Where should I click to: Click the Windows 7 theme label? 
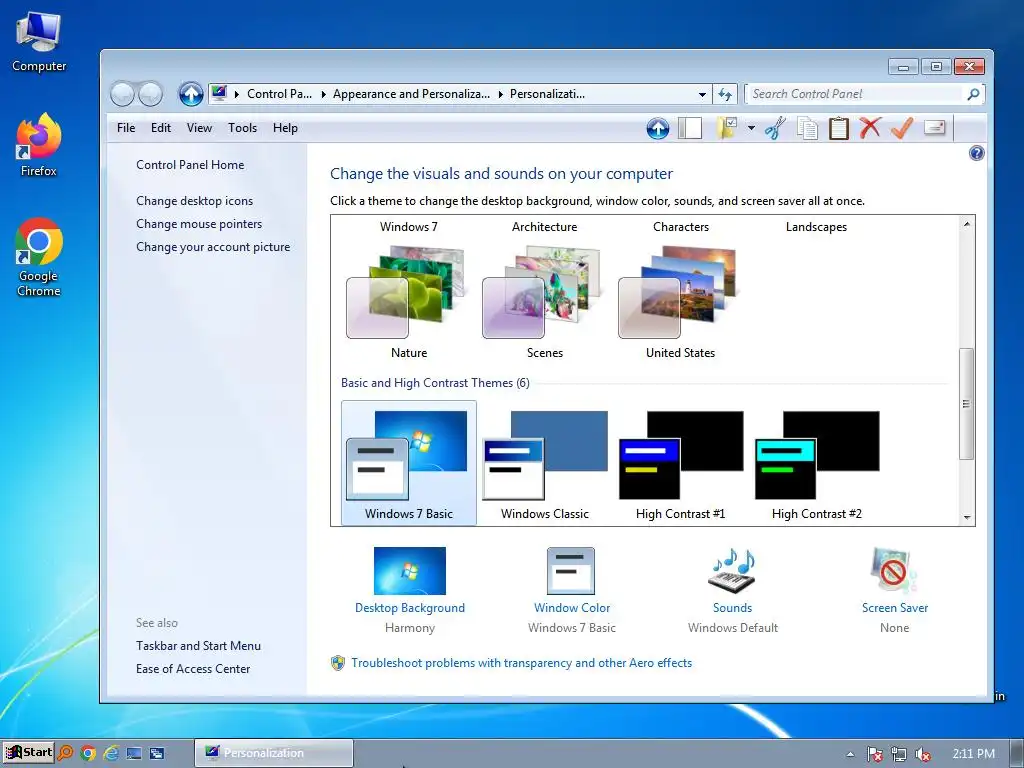409,227
